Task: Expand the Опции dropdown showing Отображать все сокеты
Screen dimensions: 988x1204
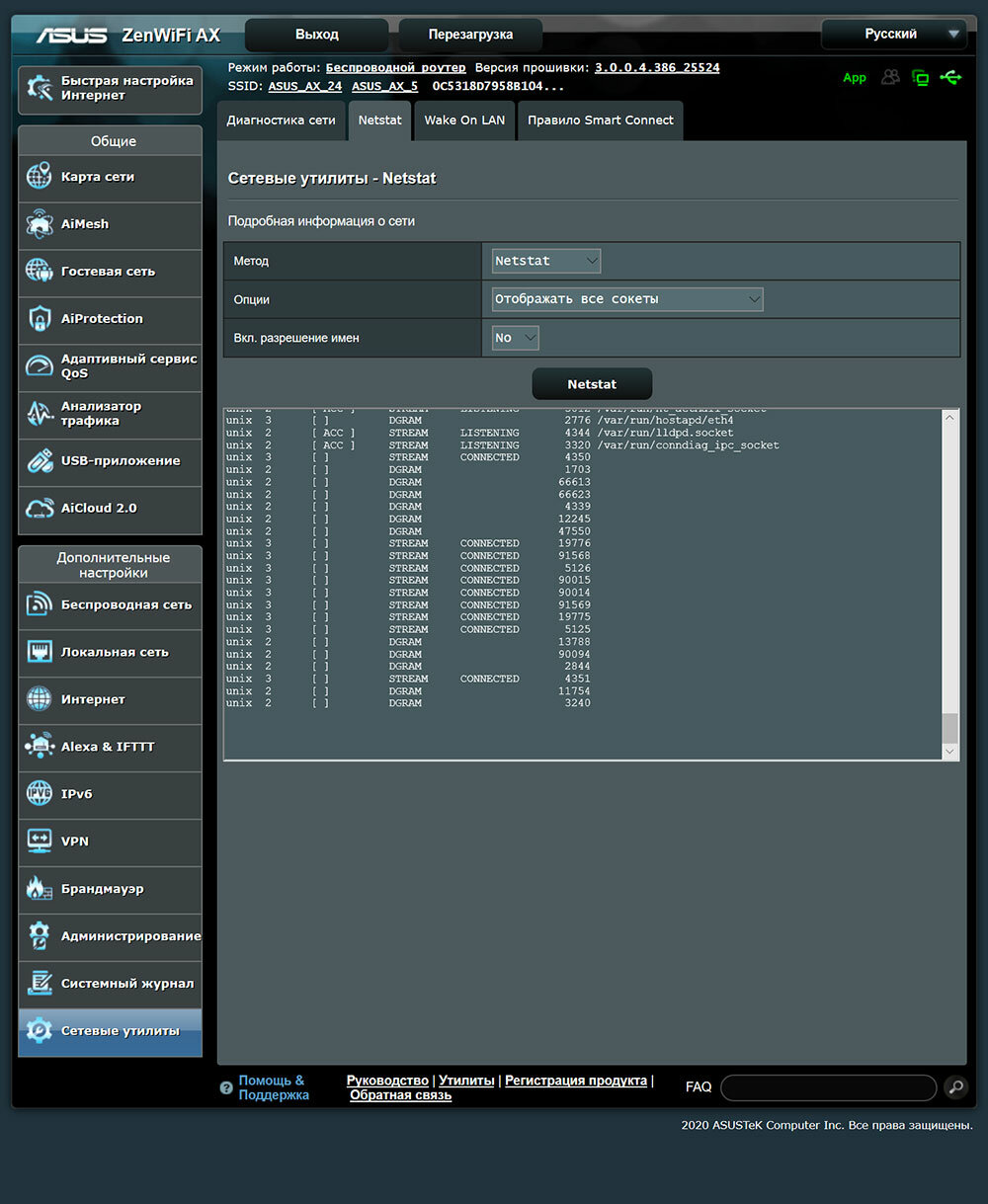Action: (x=627, y=299)
